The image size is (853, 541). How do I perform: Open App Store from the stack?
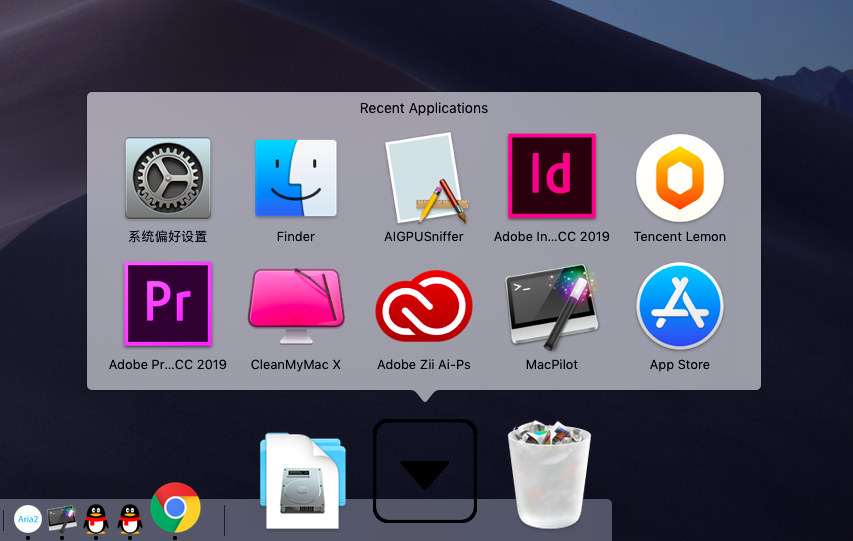click(679, 306)
